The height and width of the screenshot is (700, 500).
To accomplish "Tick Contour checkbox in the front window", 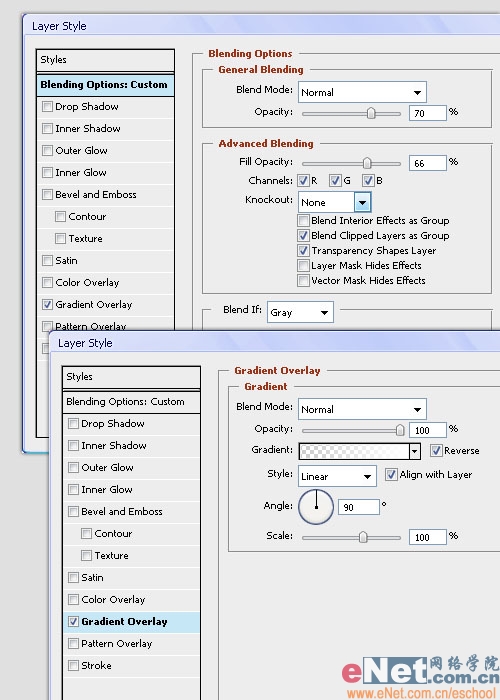I will (86, 533).
